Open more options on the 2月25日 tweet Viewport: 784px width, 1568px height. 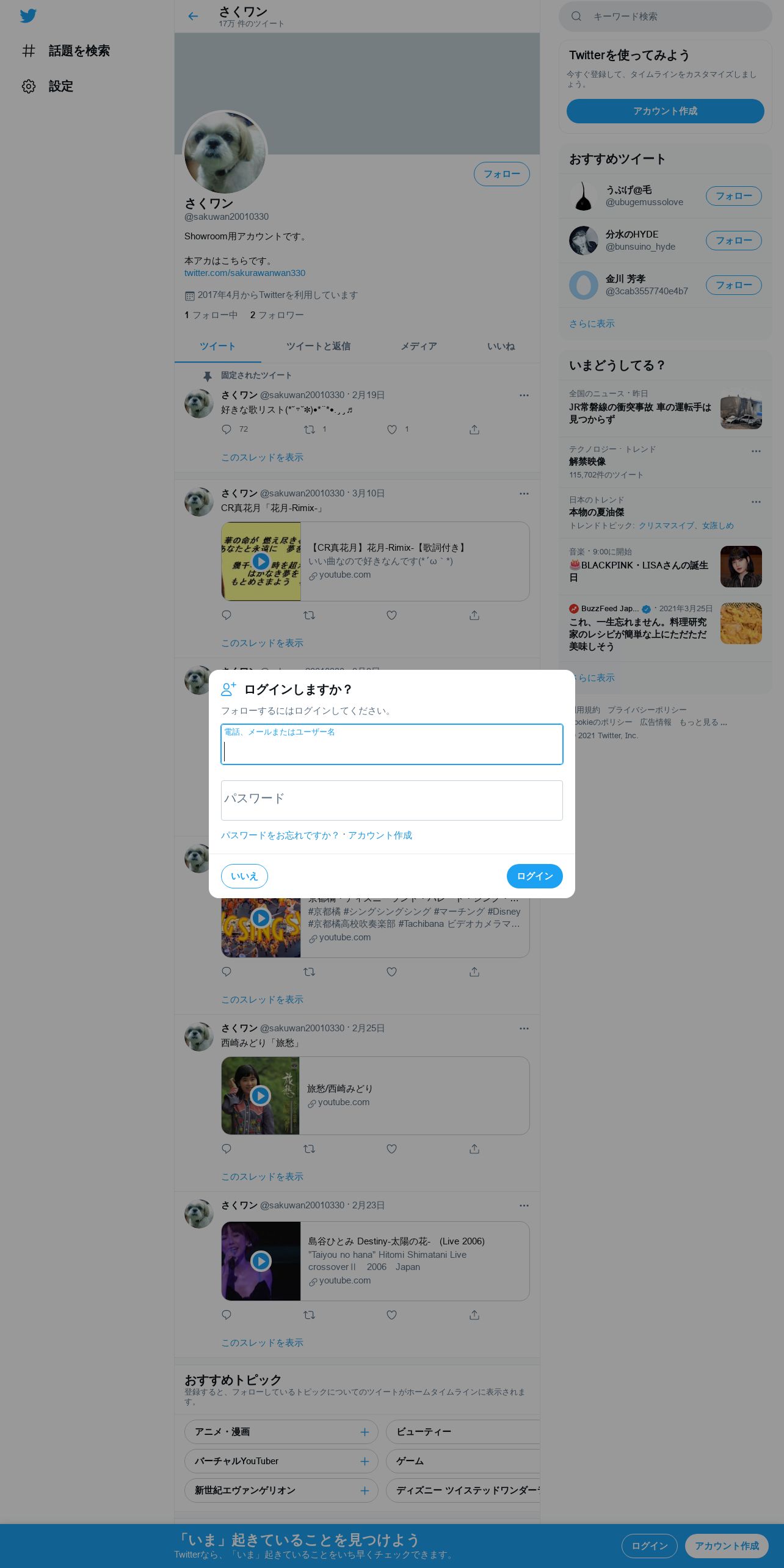click(524, 1028)
